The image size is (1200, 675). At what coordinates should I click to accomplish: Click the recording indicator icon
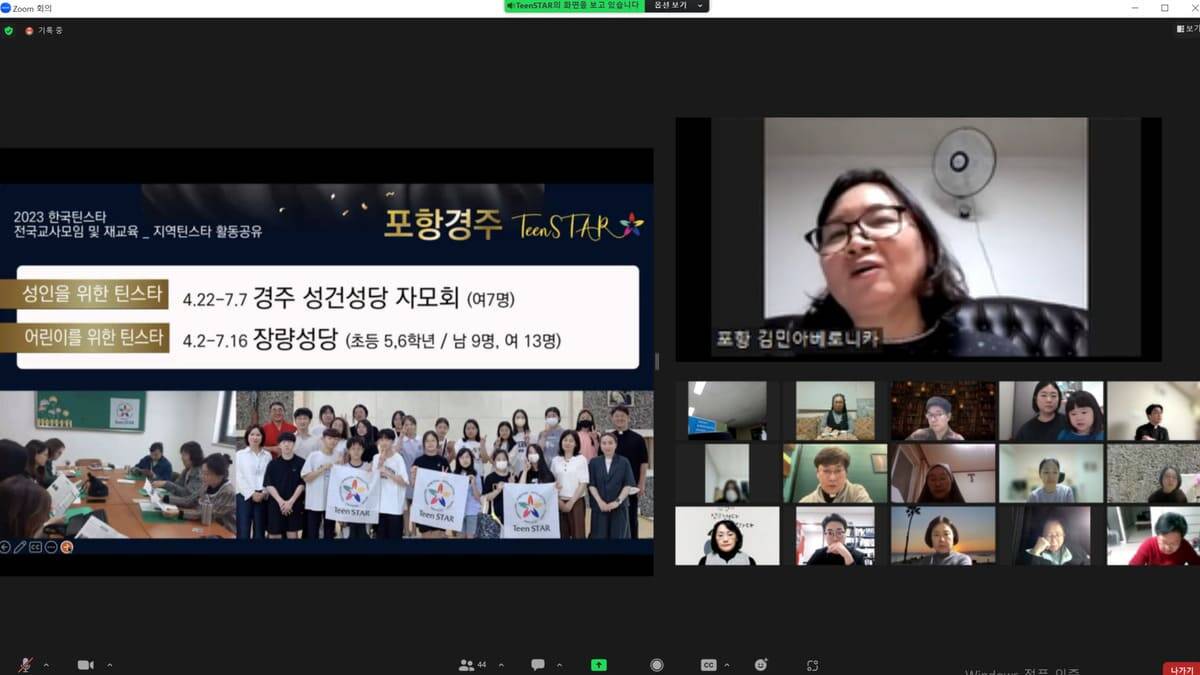(x=29, y=31)
